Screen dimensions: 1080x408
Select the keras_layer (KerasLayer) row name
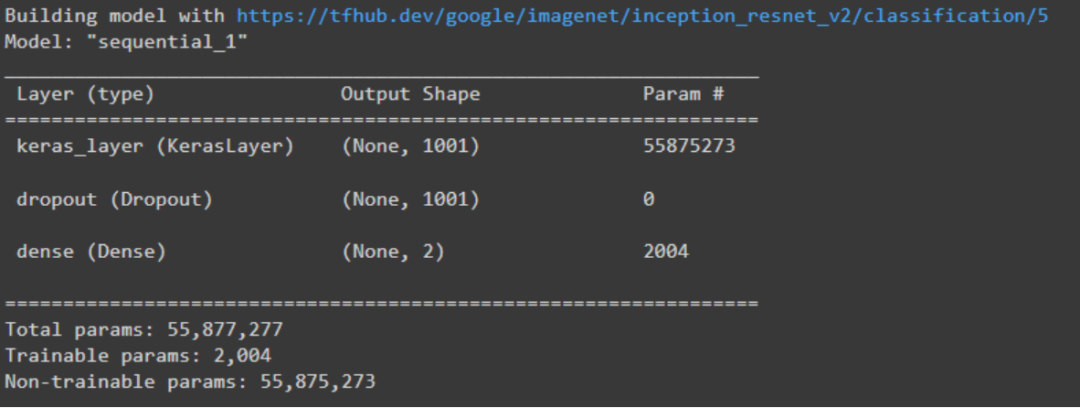(x=156, y=147)
